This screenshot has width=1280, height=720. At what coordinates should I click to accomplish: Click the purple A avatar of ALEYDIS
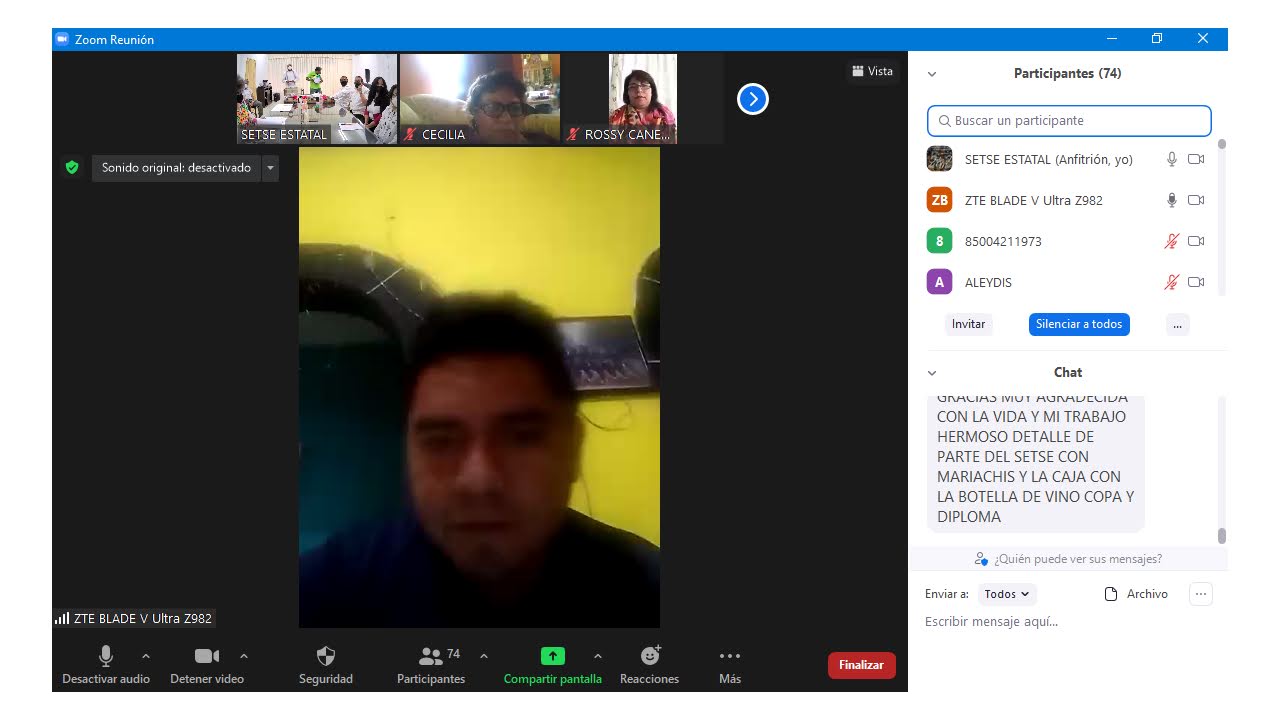(x=939, y=282)
